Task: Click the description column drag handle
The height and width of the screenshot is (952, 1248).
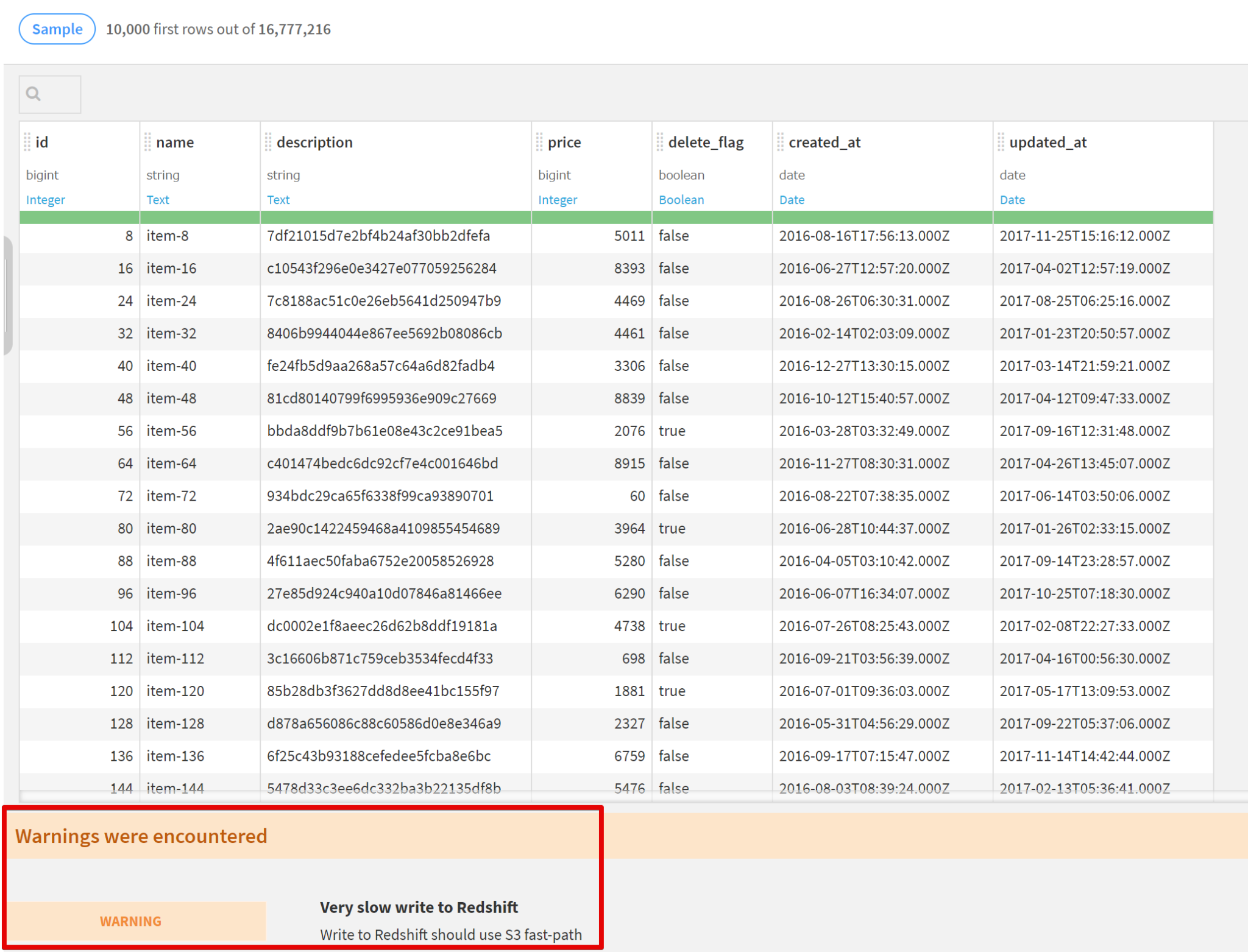Action: pyautogui.click(x=268, y=142)
